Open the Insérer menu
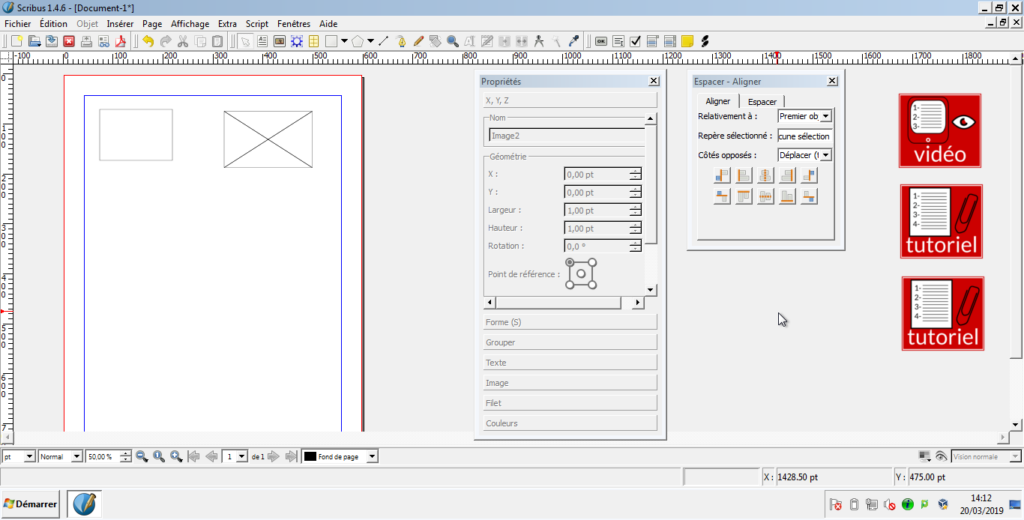This screenshot has height=520, width=1024. [120, 23]
